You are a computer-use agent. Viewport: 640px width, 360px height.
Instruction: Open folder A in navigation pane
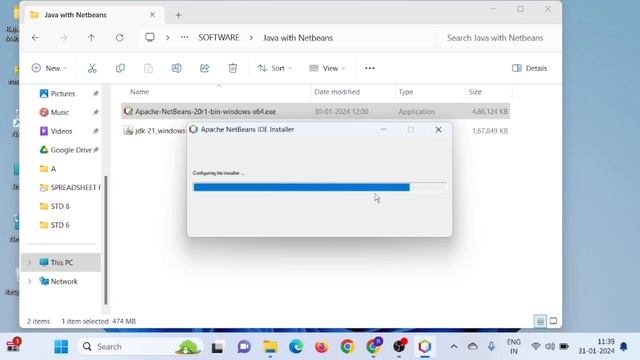pyautogui.click(x=48, y=169)
